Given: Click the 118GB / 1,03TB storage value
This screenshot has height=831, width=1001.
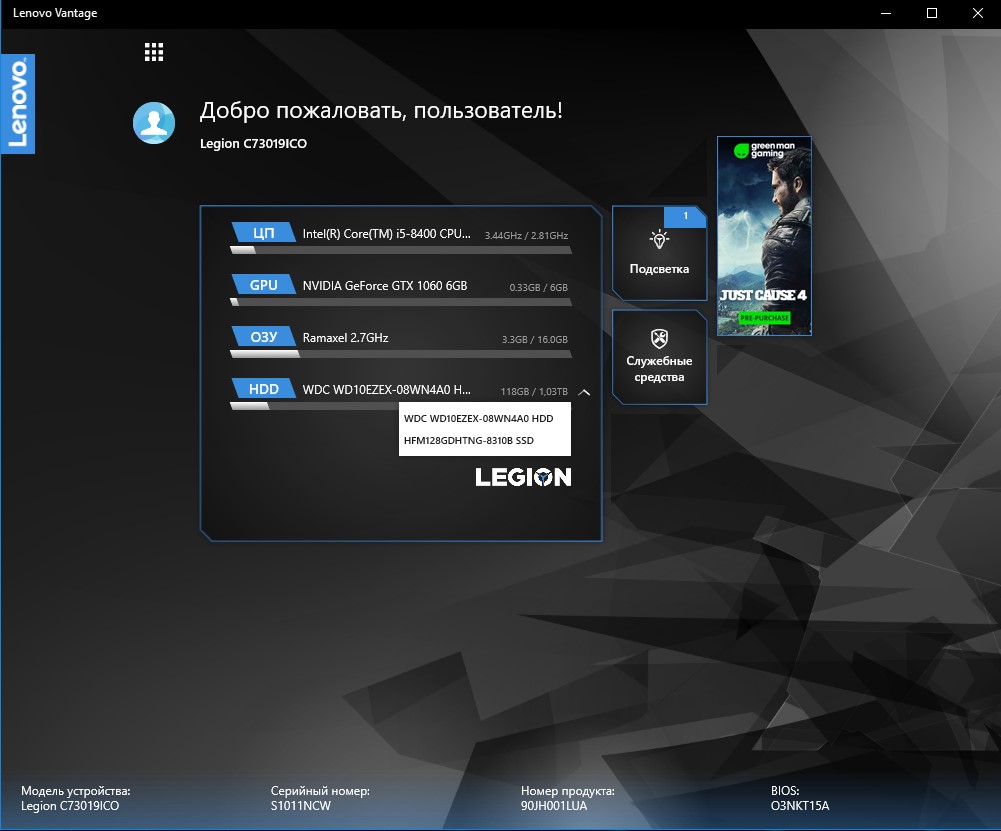Looking at the screenshot, I should point(534,391).
